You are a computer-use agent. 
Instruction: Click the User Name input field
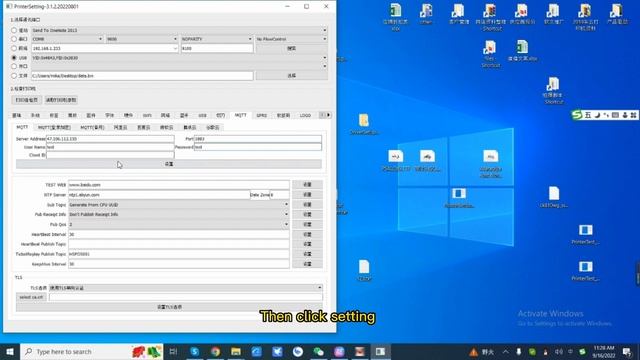(x=110, y=147)
